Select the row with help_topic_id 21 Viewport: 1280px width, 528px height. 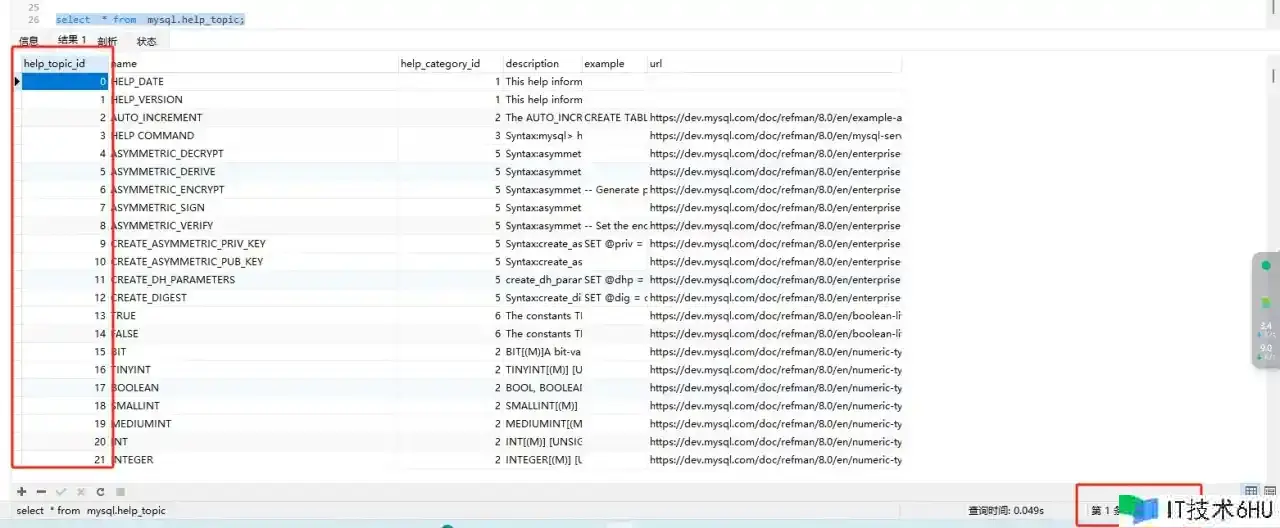[462, 459]
